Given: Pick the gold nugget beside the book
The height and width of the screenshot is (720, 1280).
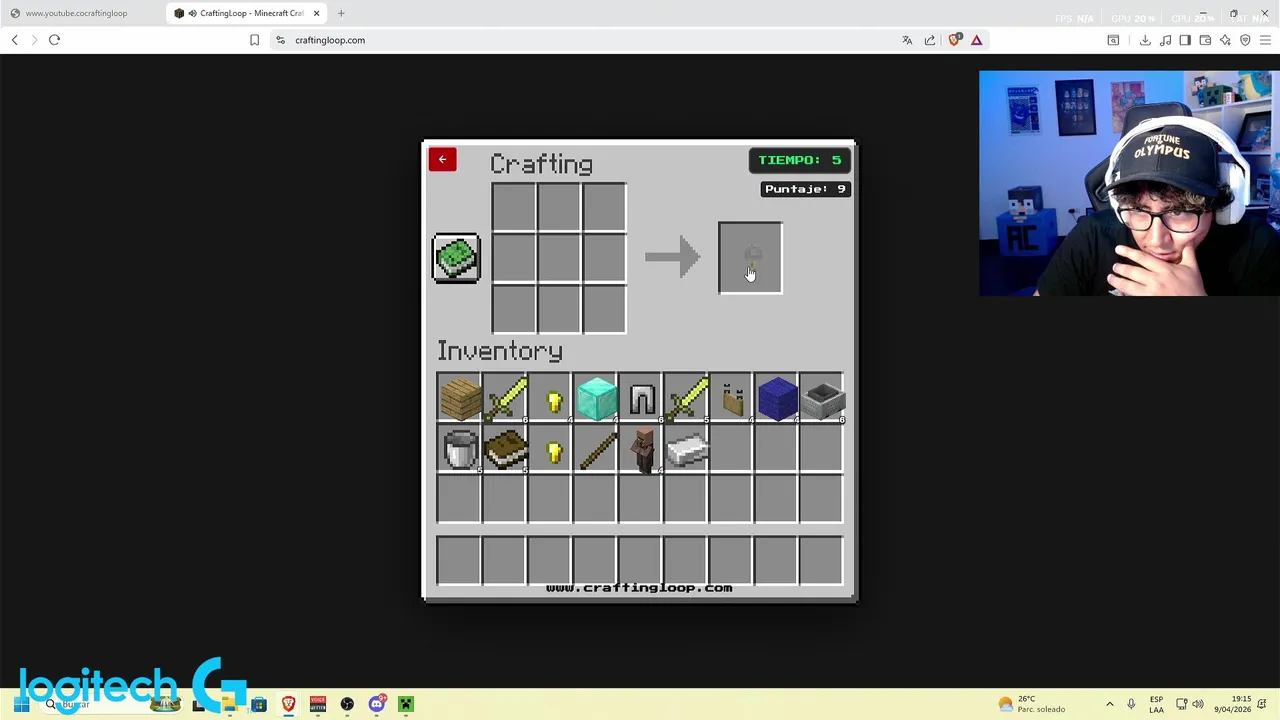Looking at the screenshot, I should pos(553,451).
